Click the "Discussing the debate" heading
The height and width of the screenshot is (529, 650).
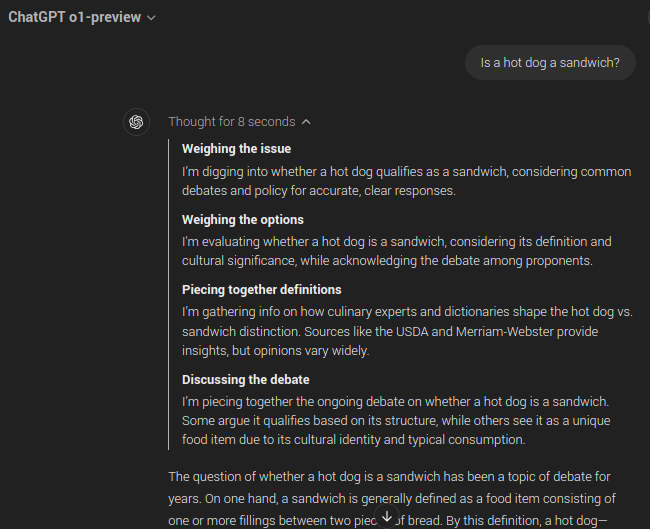(x=245, y=379)
